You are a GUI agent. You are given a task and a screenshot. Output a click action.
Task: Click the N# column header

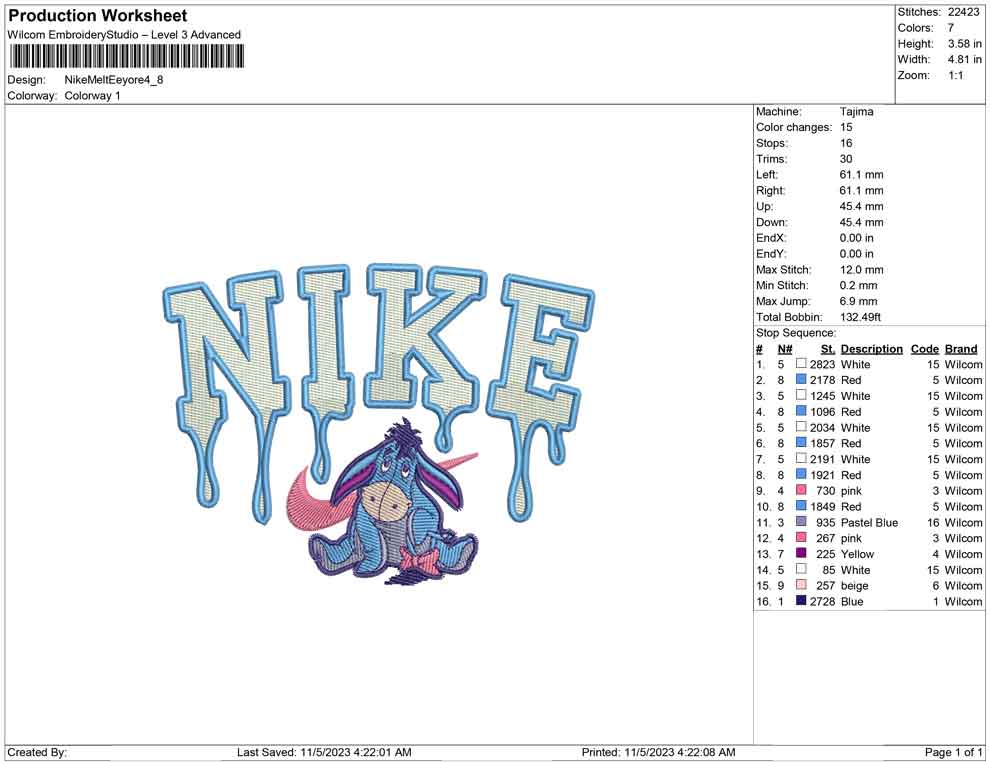click(x=785, y=349)
